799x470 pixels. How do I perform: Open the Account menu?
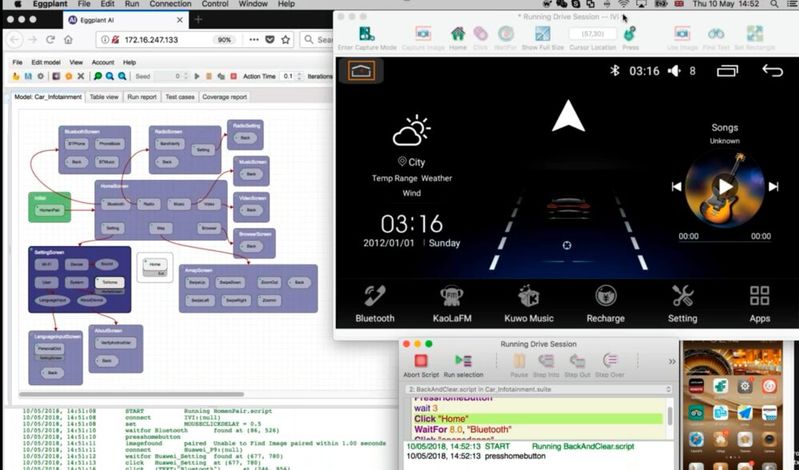coord(103,62)
